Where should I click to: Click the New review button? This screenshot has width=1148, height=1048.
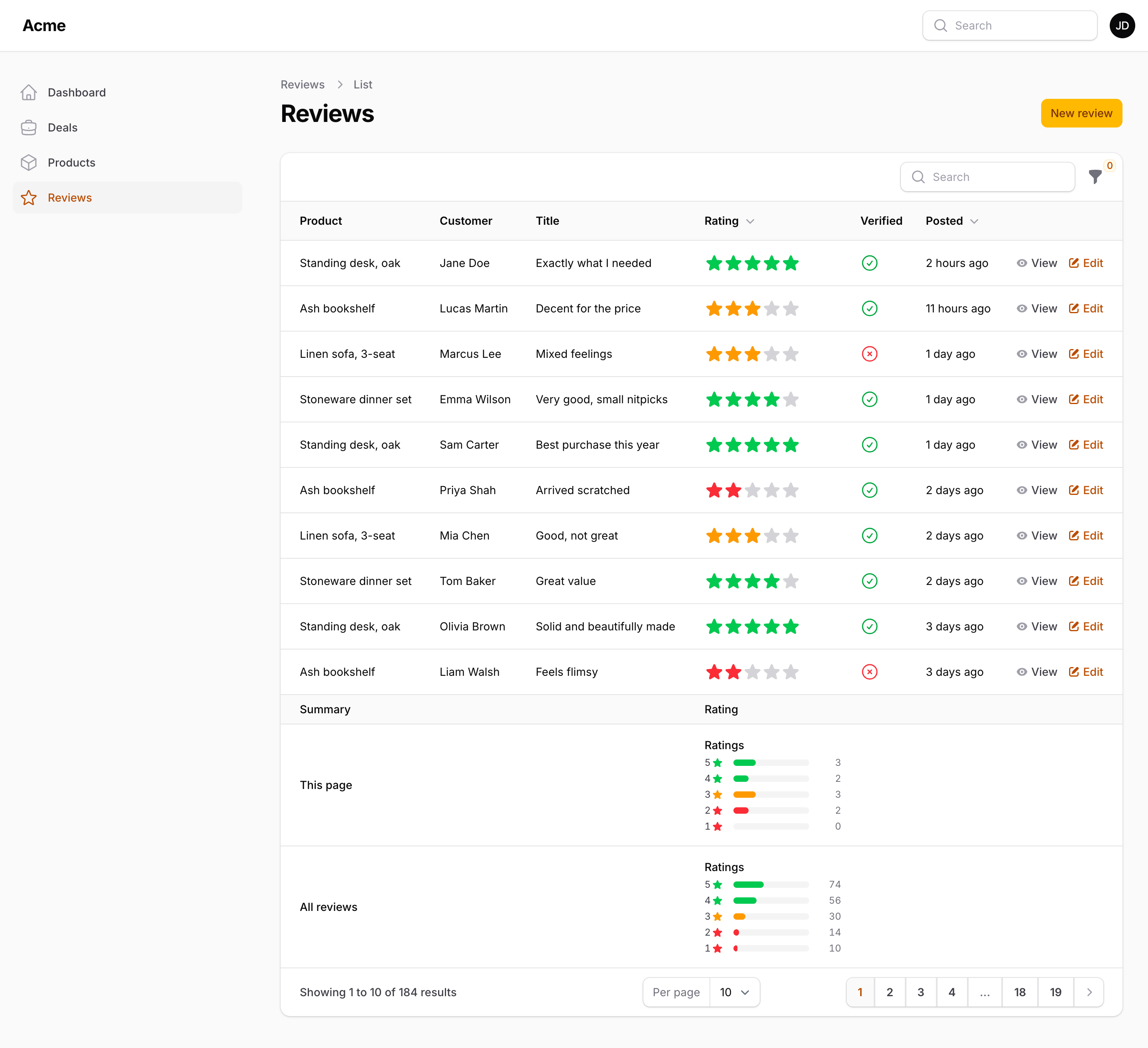click(x=1081, y=113)
